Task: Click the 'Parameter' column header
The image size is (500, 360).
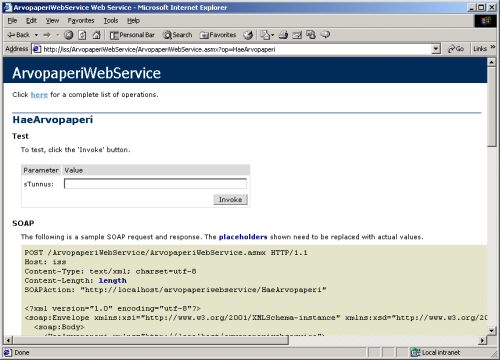Action: [x=41, y=170]
